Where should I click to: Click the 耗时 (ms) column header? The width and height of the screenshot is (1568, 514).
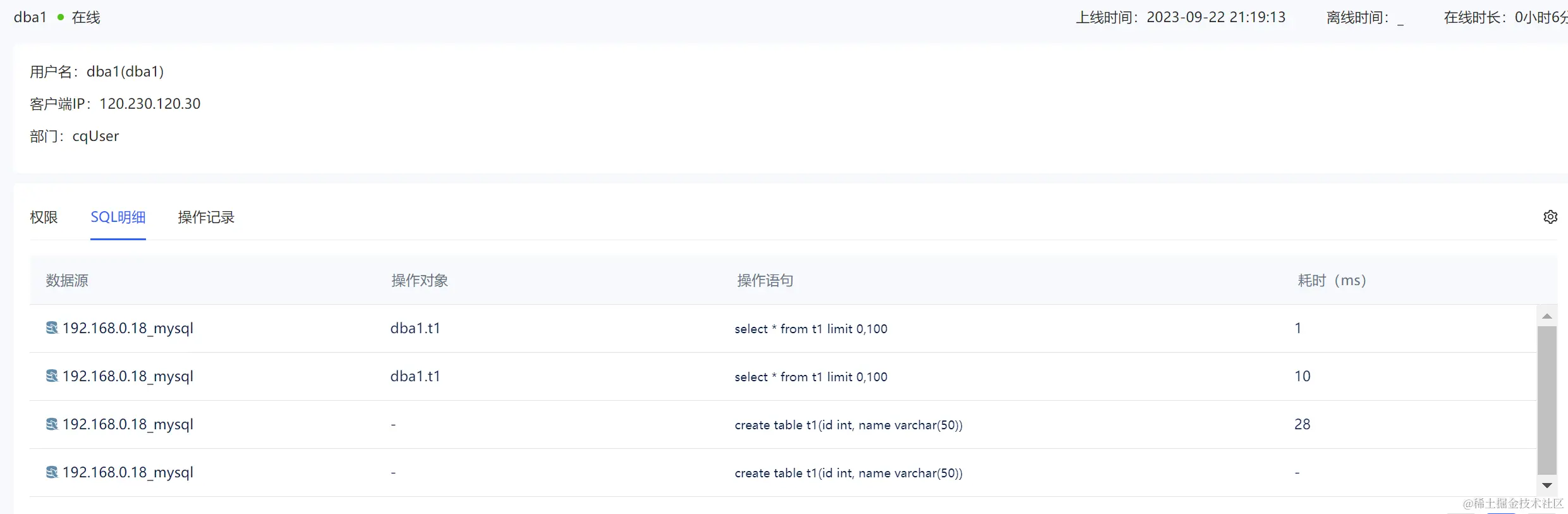pyautogui.click(x=1332, y=280)
